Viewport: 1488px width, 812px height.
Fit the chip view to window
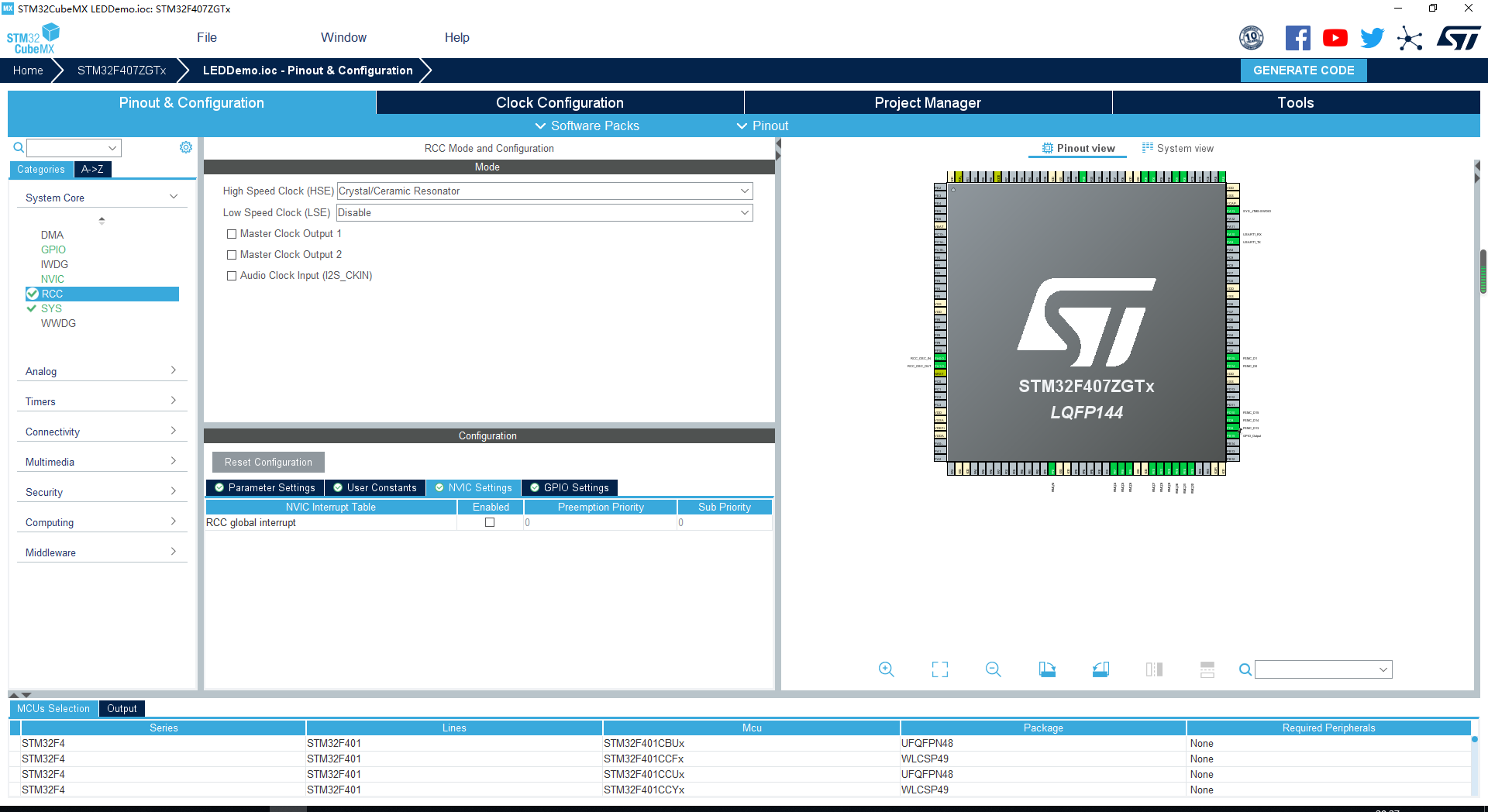pos(940,669)
